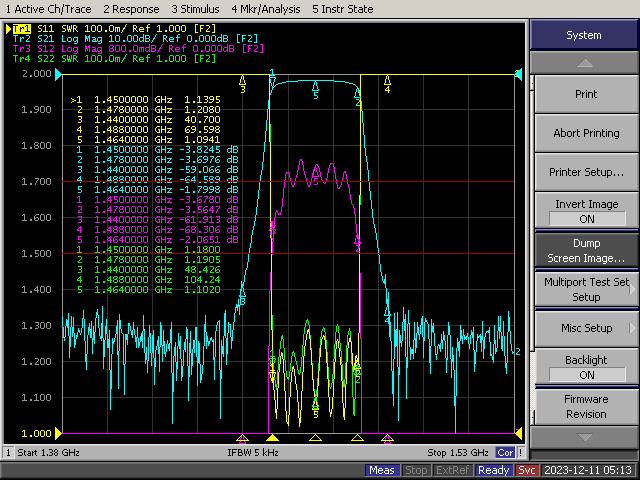The height and width of the screenshot is (480, 640).
Task: Click the Meas status indicator
Action: point(382,471)
